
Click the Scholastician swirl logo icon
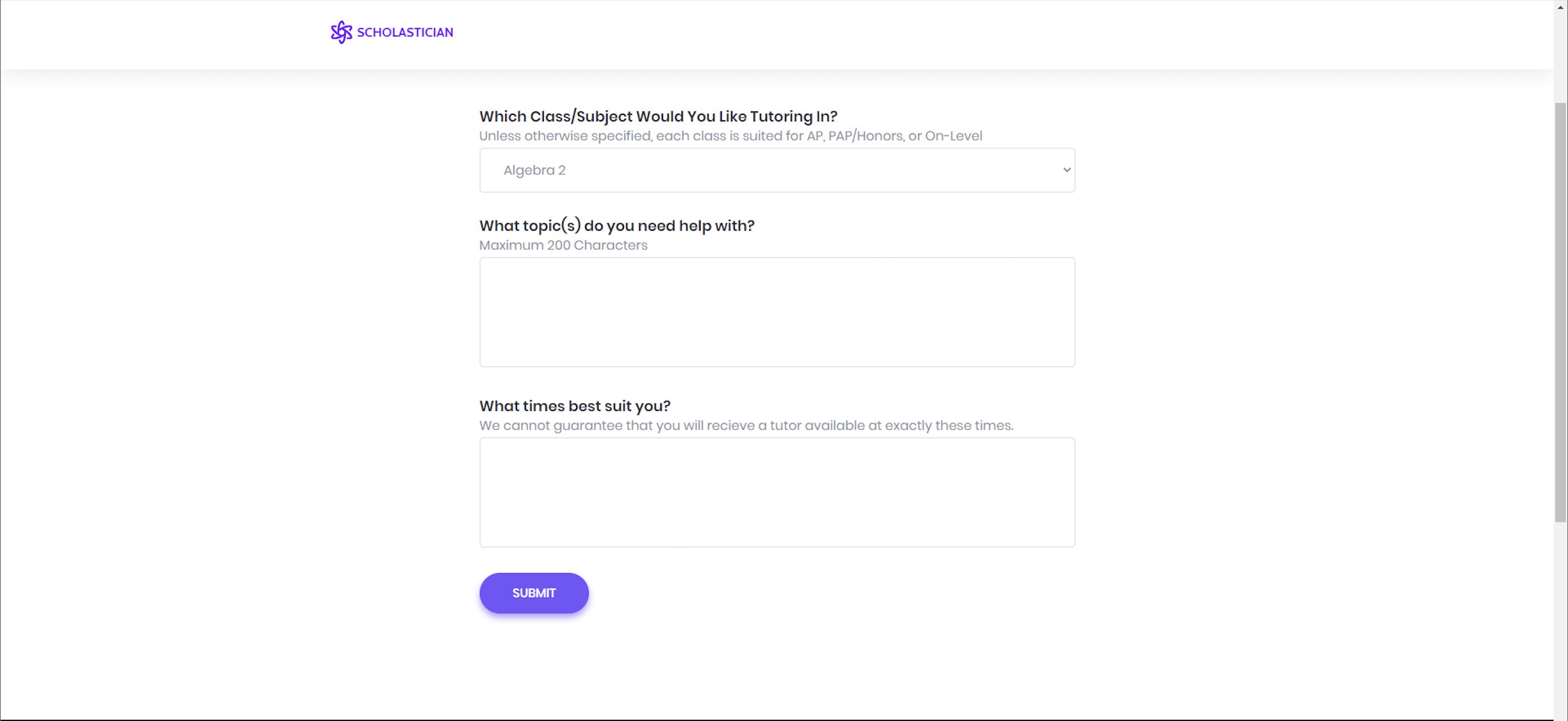coord(342,32)
